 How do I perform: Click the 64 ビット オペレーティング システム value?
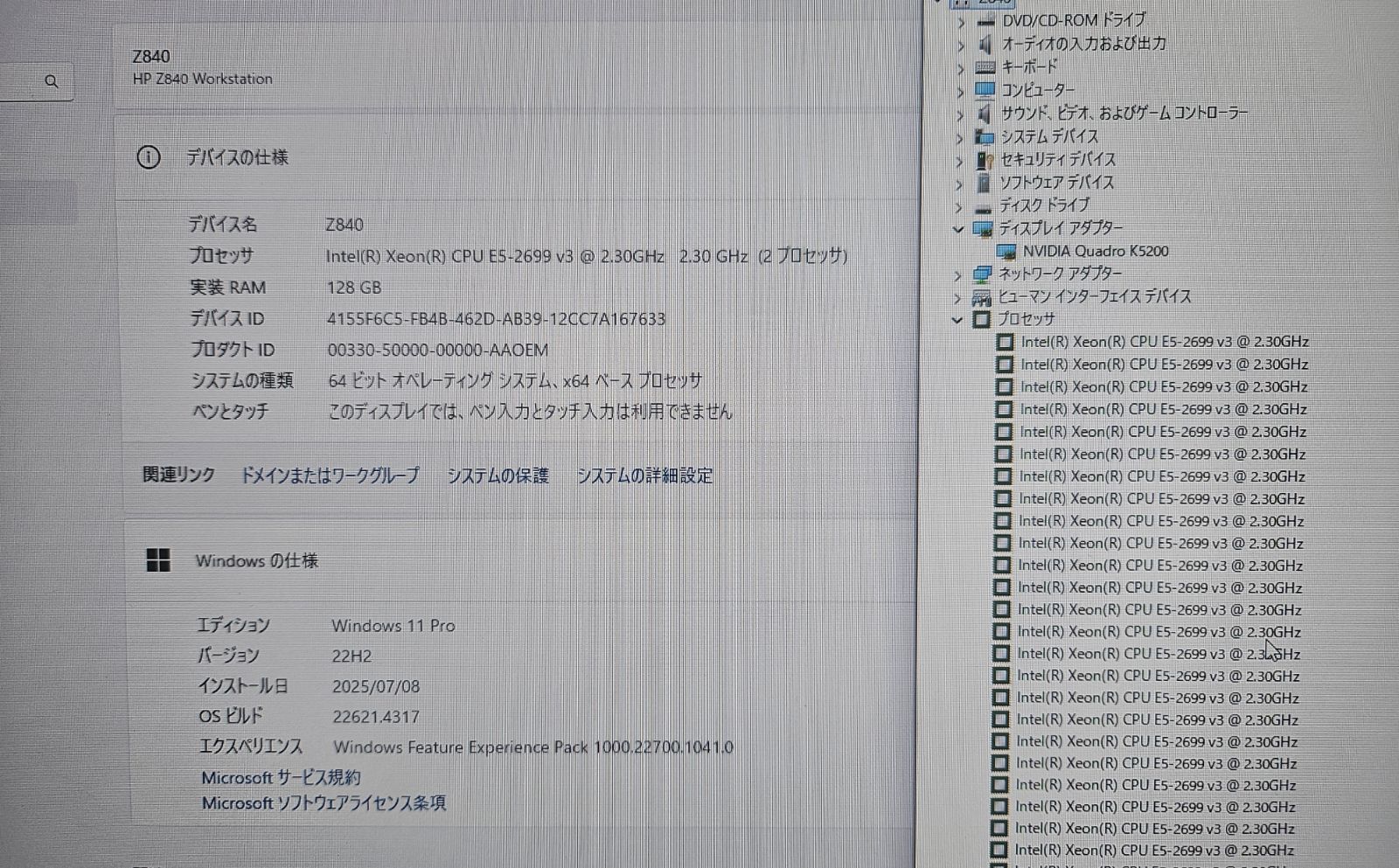tap(515, 381)
